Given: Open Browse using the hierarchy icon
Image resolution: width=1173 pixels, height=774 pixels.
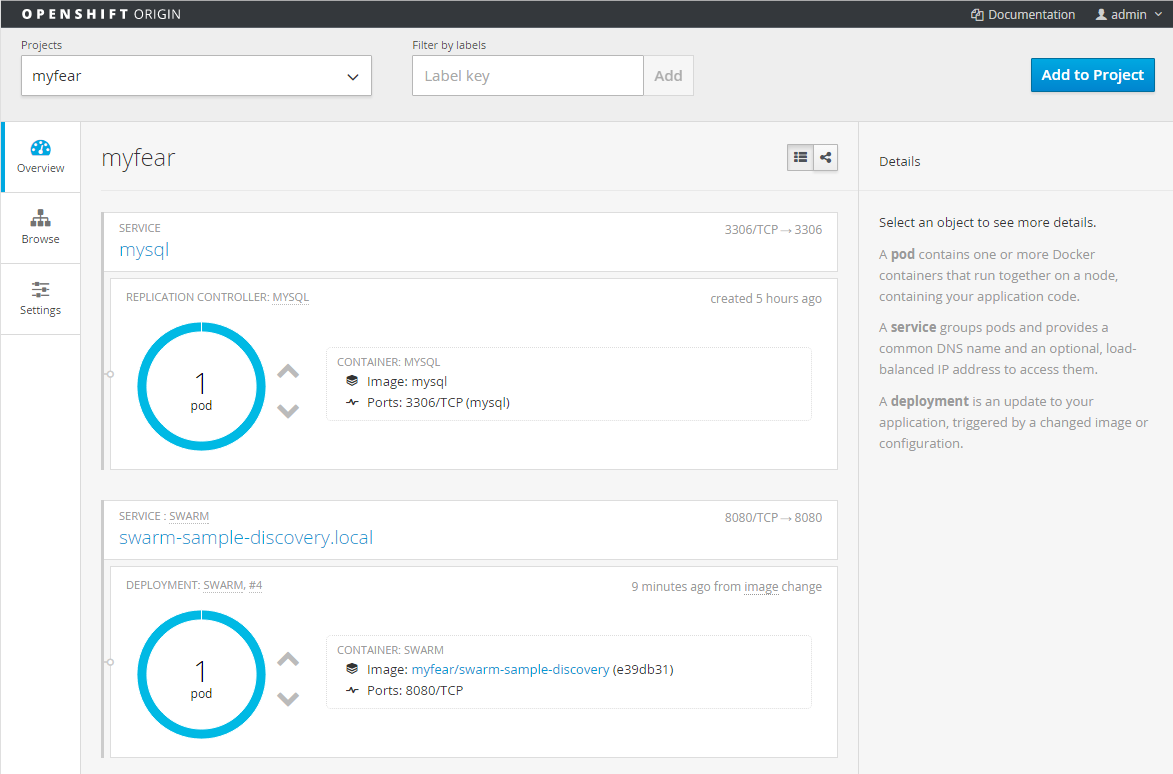Looking at the screenshot, I should 40,220.
